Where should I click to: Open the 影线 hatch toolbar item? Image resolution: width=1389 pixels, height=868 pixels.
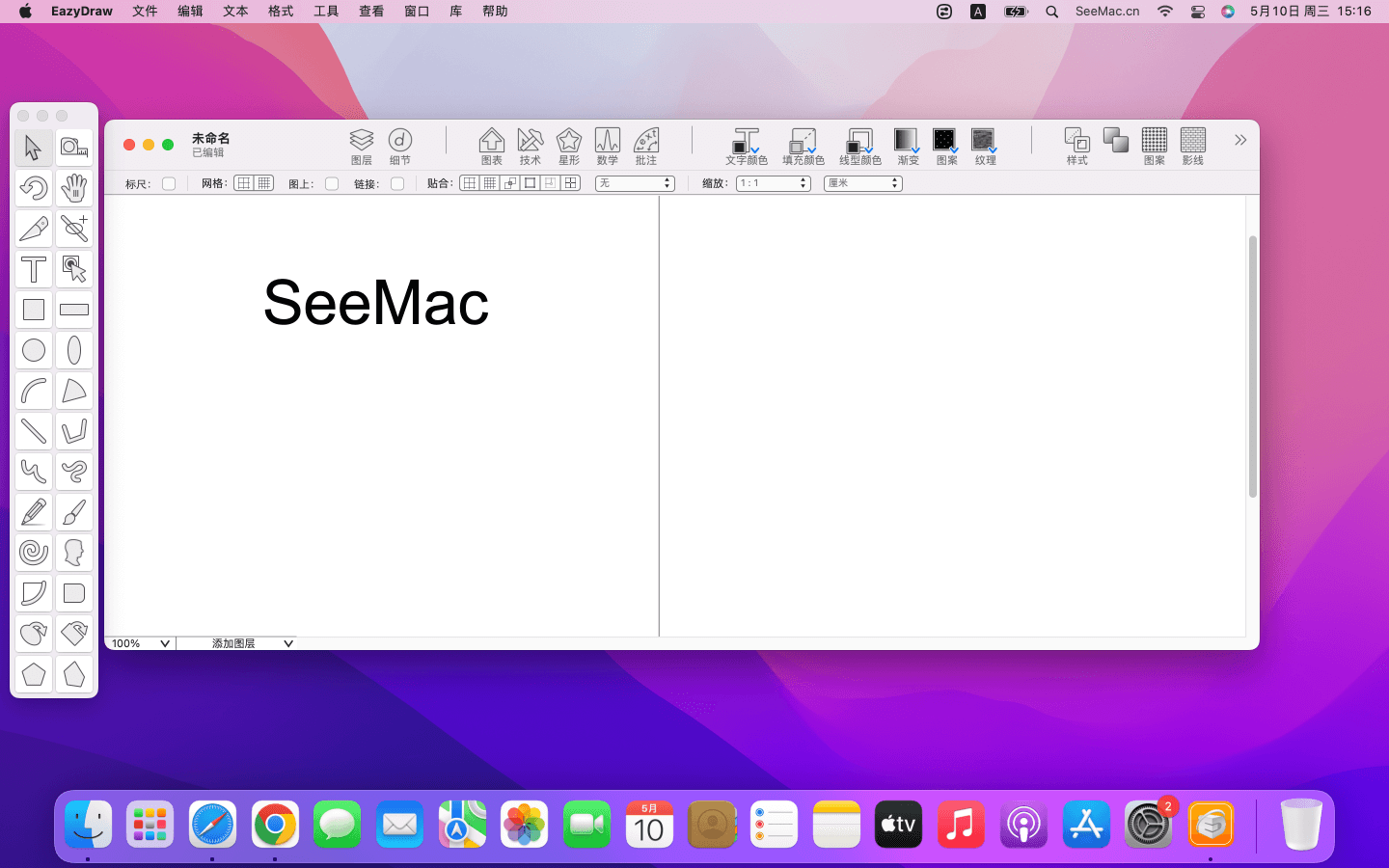pyautogui.click(x=1193, y=147)
